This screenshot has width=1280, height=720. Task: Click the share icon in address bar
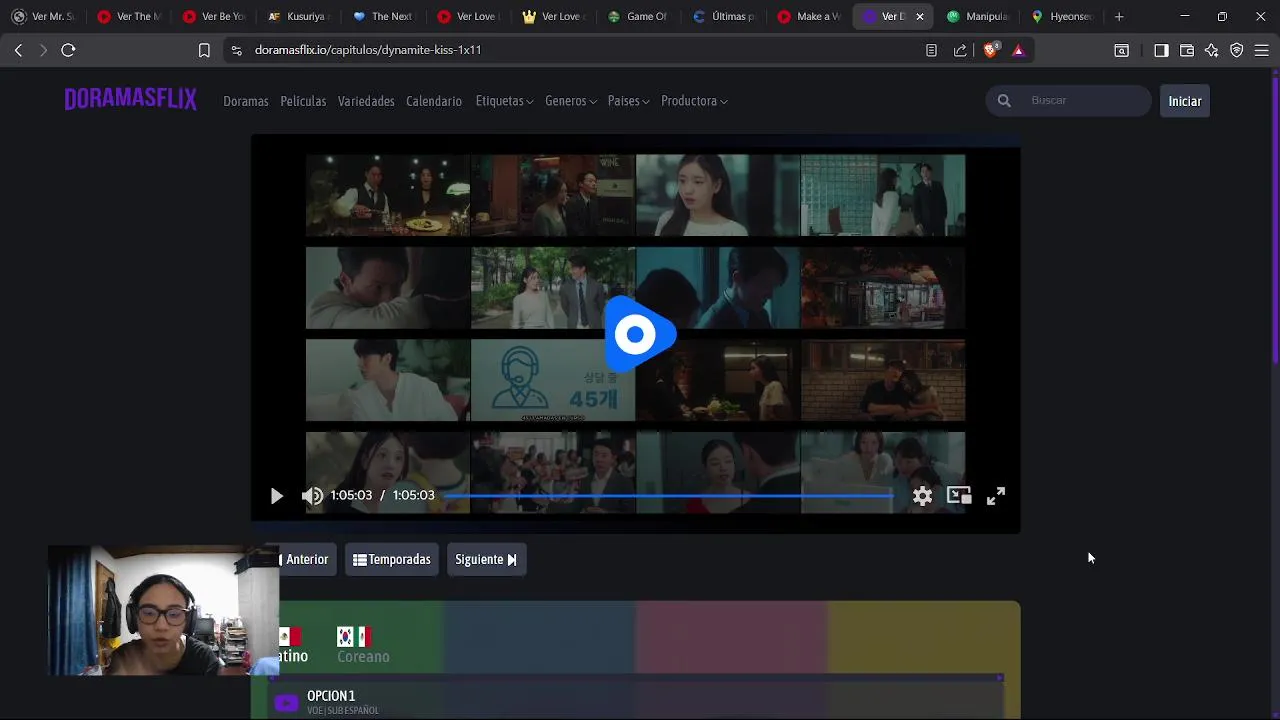tap(960, 50)
